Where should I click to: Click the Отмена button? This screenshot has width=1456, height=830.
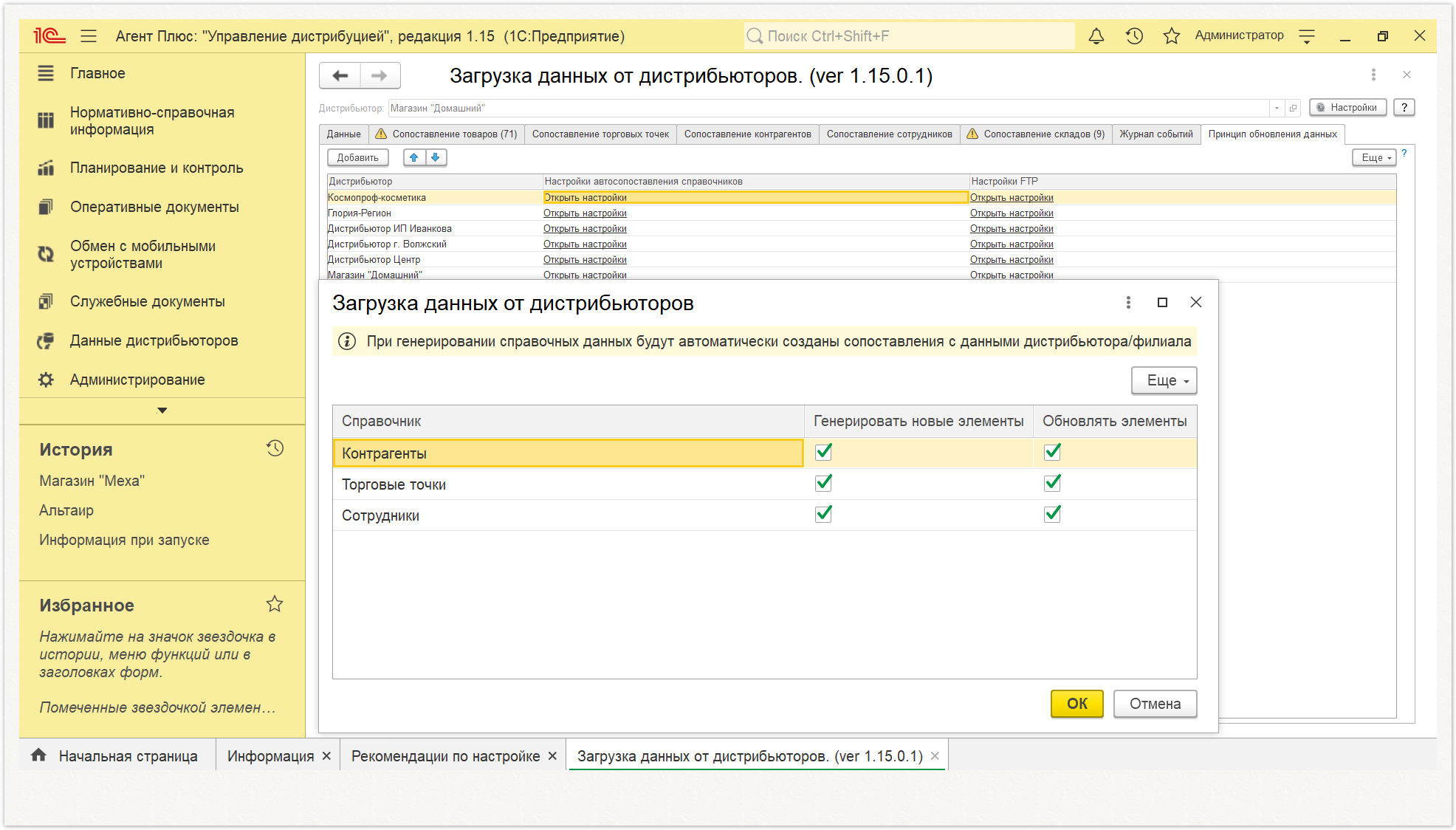(1155, 703)
